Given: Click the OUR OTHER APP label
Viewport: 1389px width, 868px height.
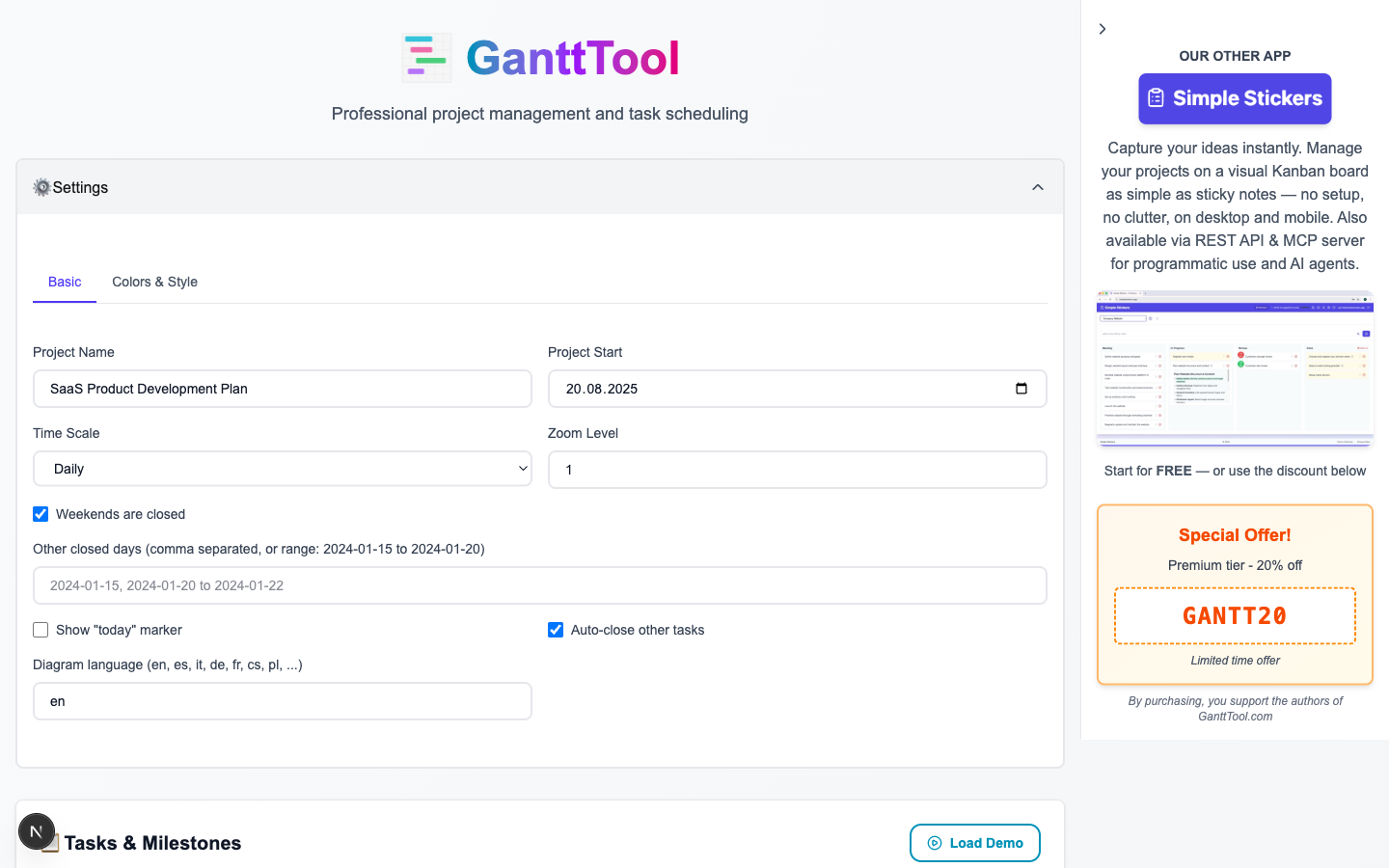Looking at the screenshot, I should 1235,56.
